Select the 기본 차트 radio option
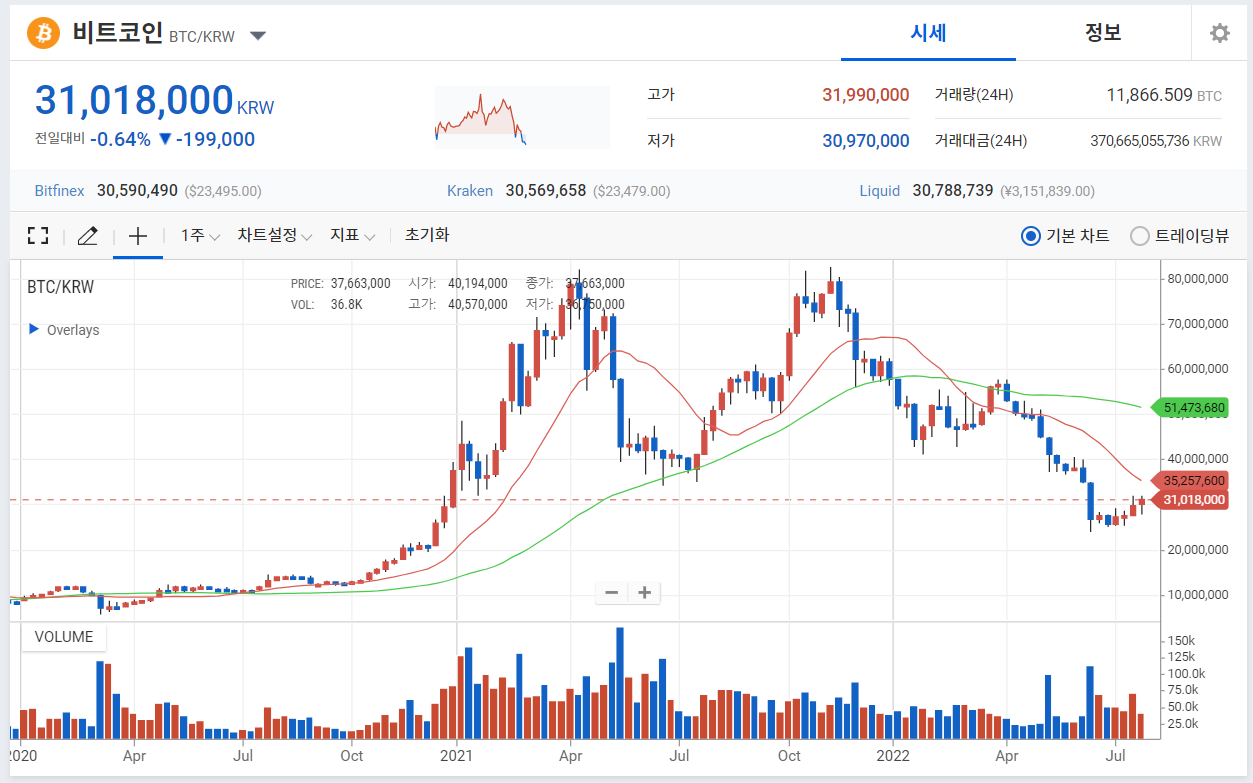 coord(1065,236)
